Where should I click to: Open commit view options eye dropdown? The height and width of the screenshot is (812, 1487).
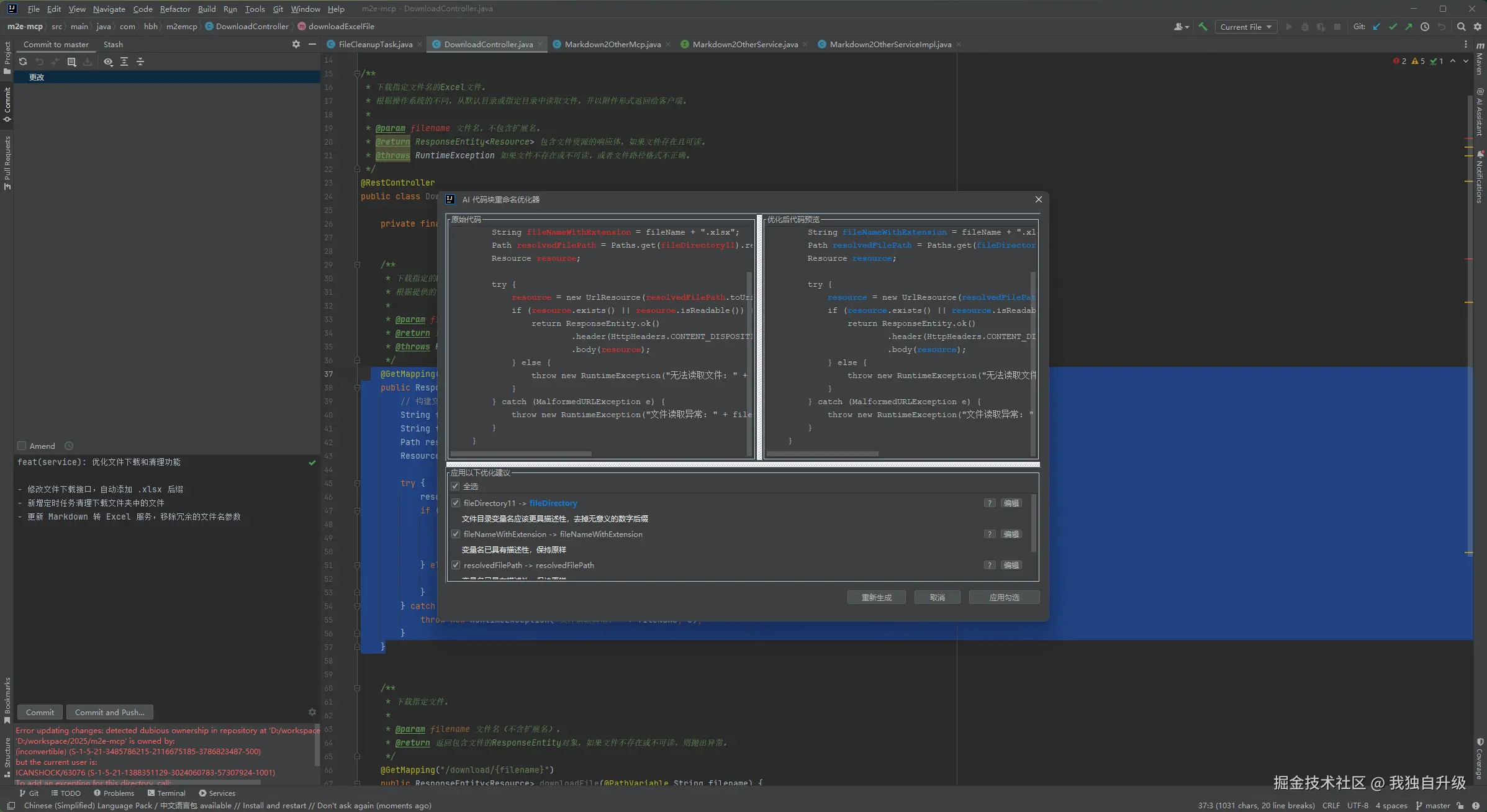[x=108, y=61]
